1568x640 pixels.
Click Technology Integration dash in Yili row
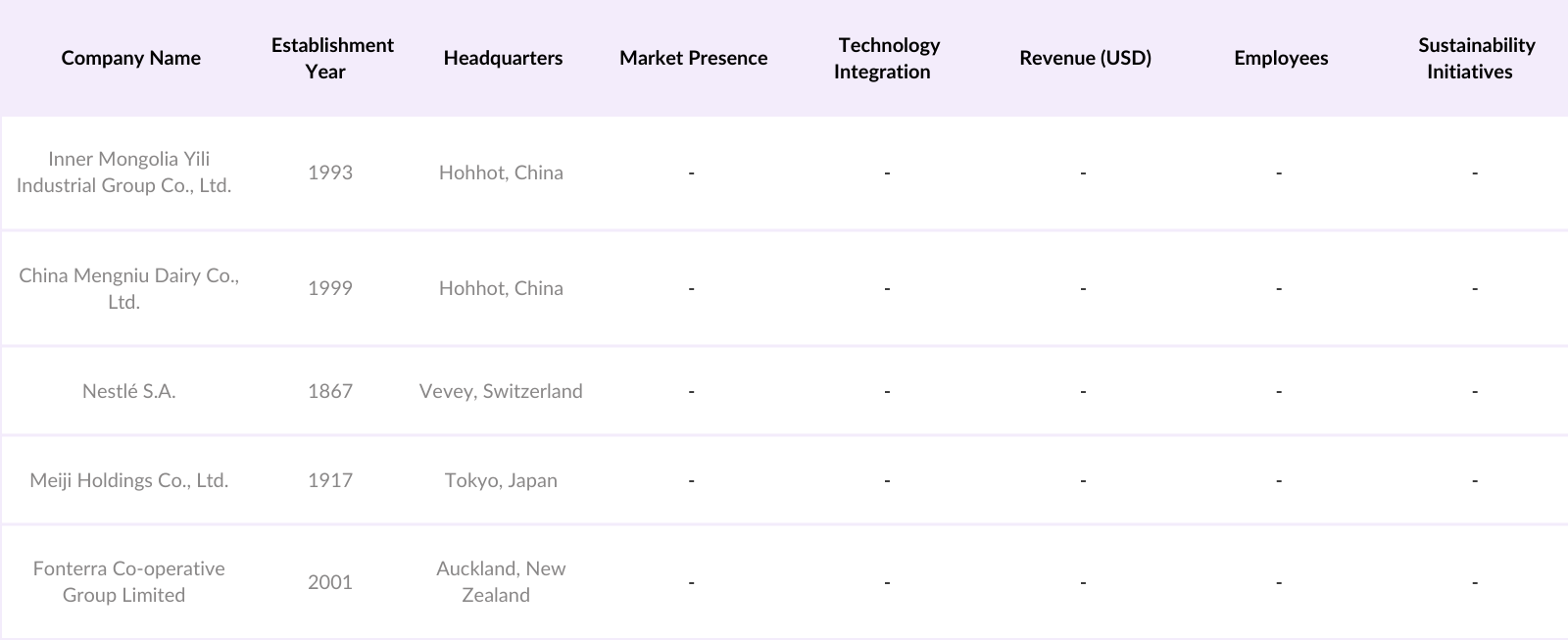887,172
